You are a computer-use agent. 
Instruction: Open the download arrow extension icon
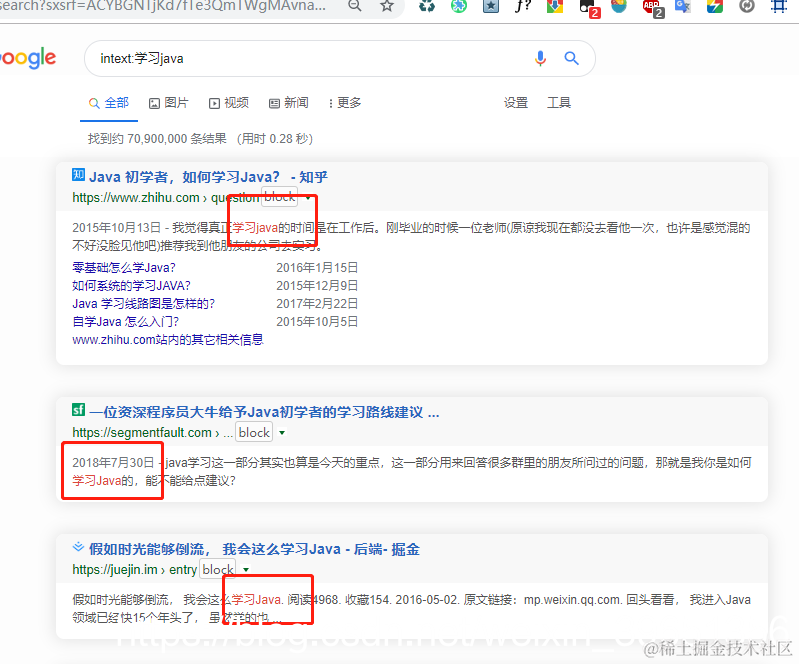(555, 6)
